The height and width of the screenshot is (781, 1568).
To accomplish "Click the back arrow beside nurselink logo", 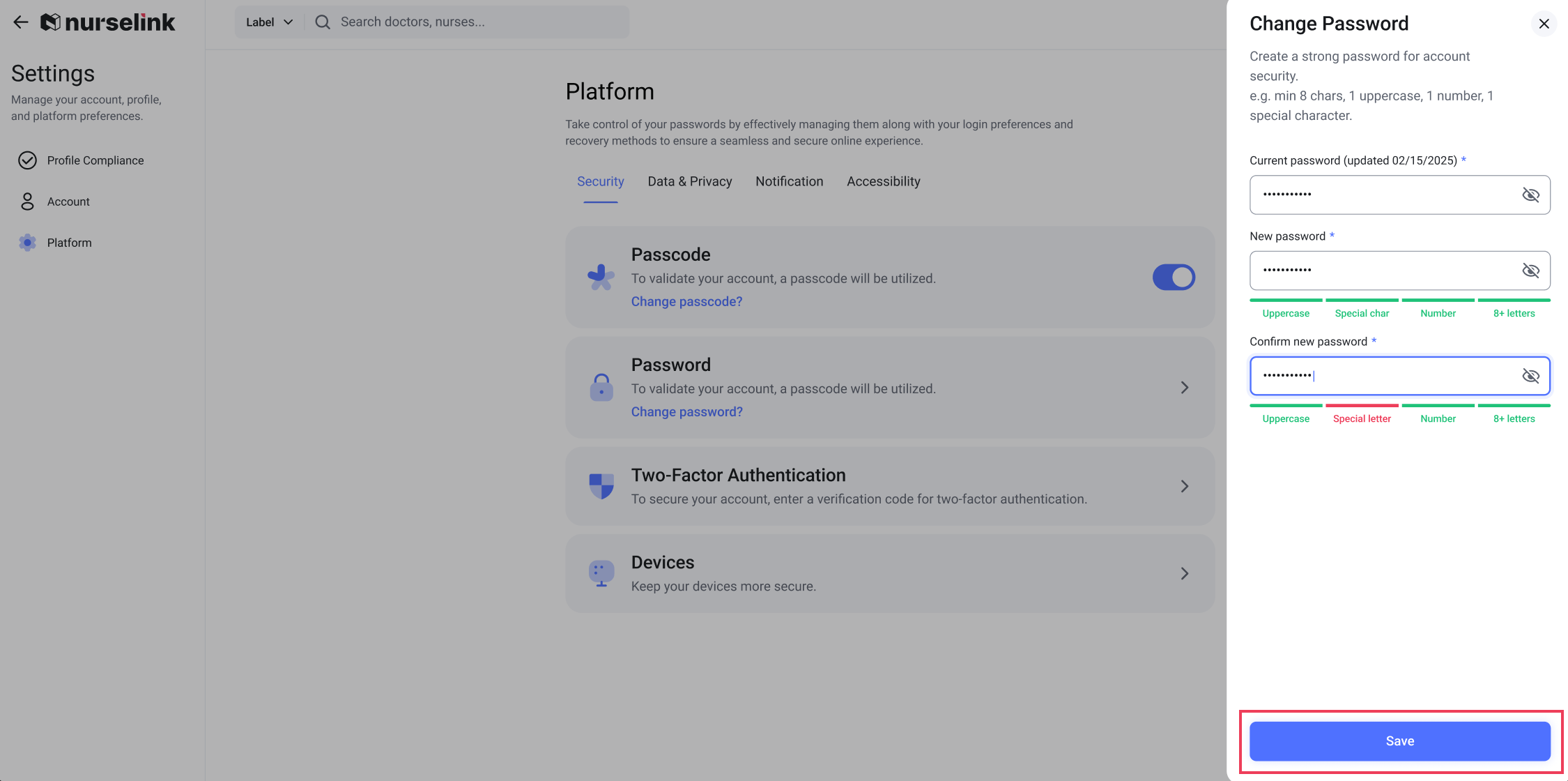I will pos(21,22).
